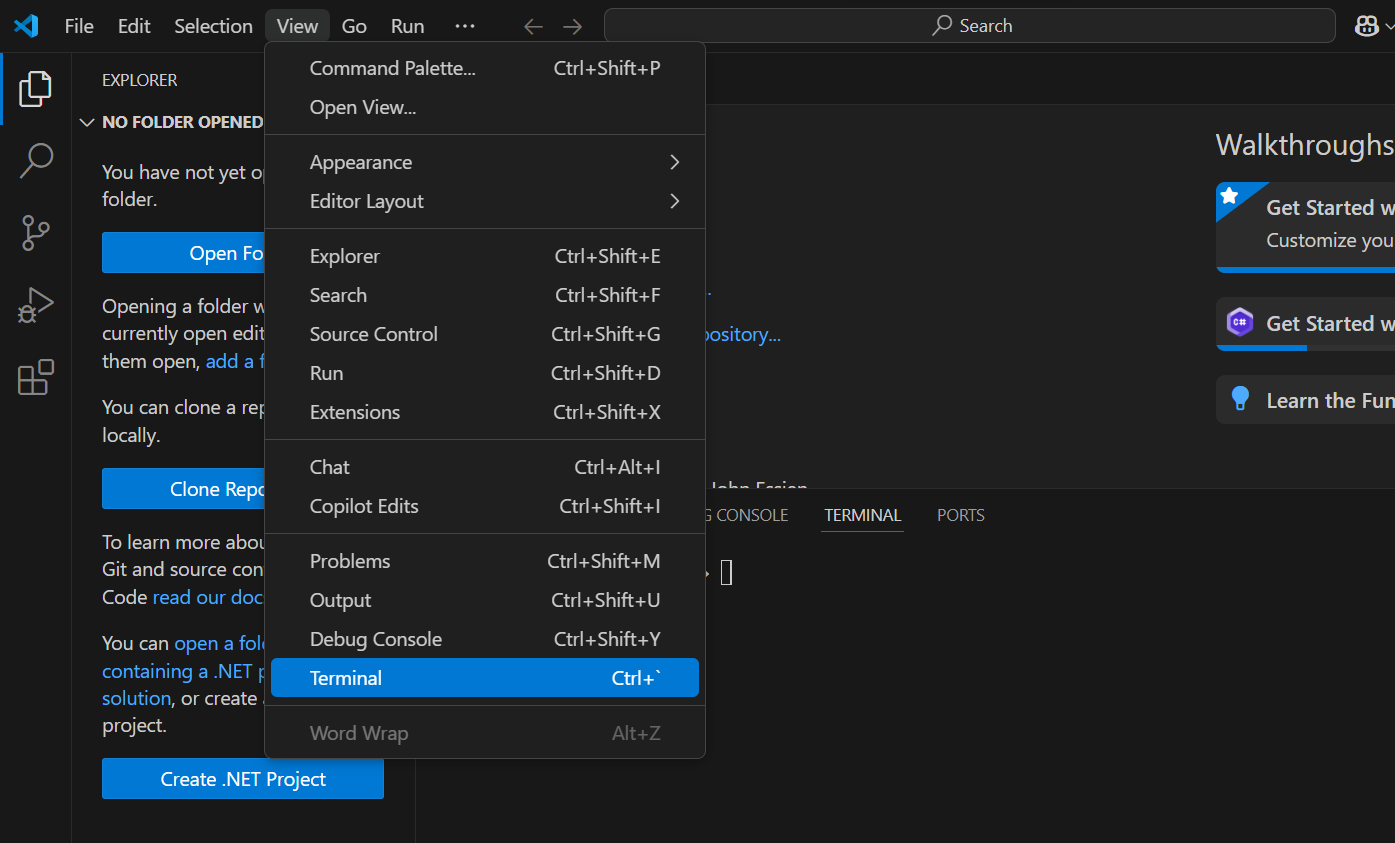Open the Run menu
1395x843 pixels.
pos(407,26)
